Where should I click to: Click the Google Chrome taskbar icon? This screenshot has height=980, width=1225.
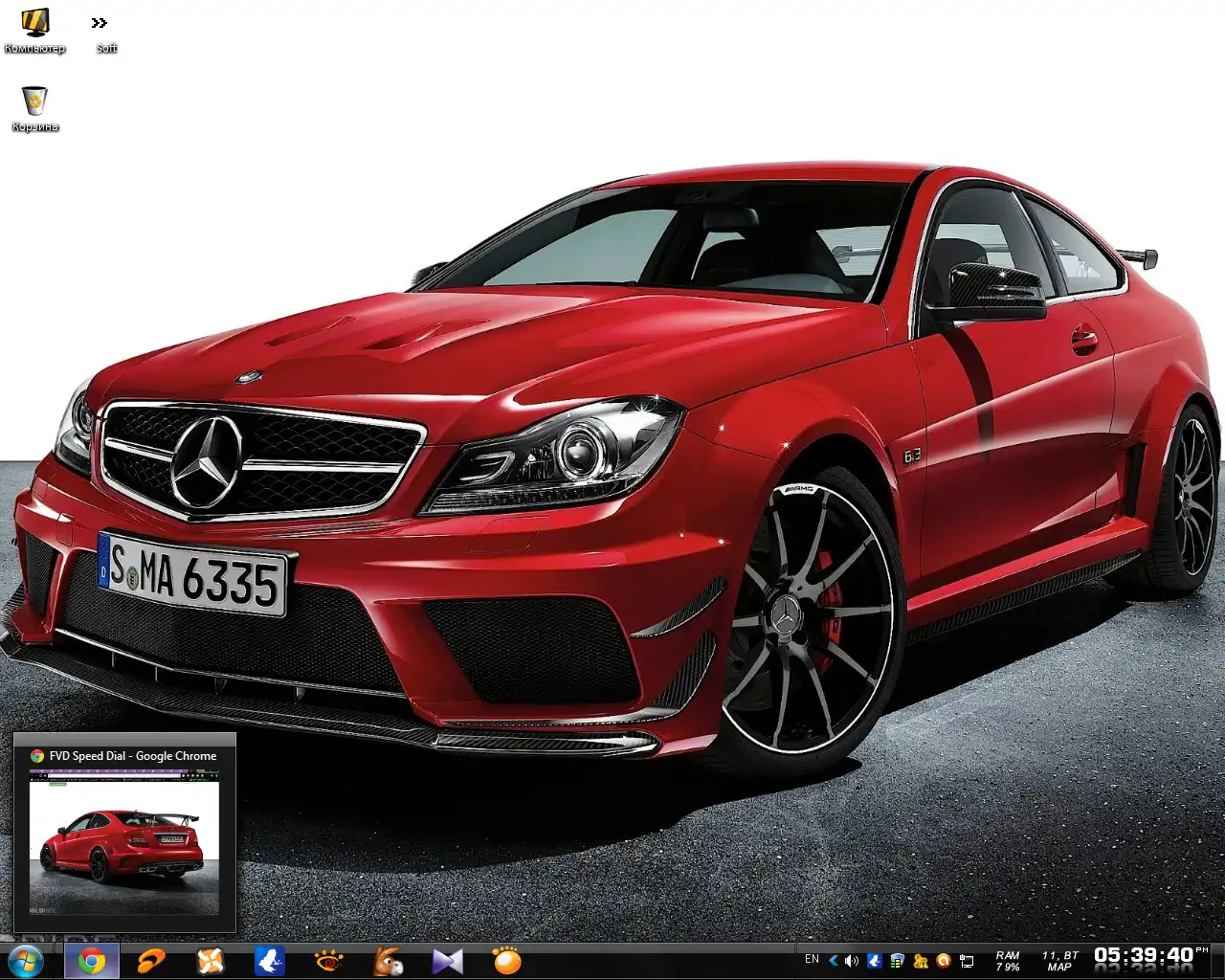[x=92, y=960]
